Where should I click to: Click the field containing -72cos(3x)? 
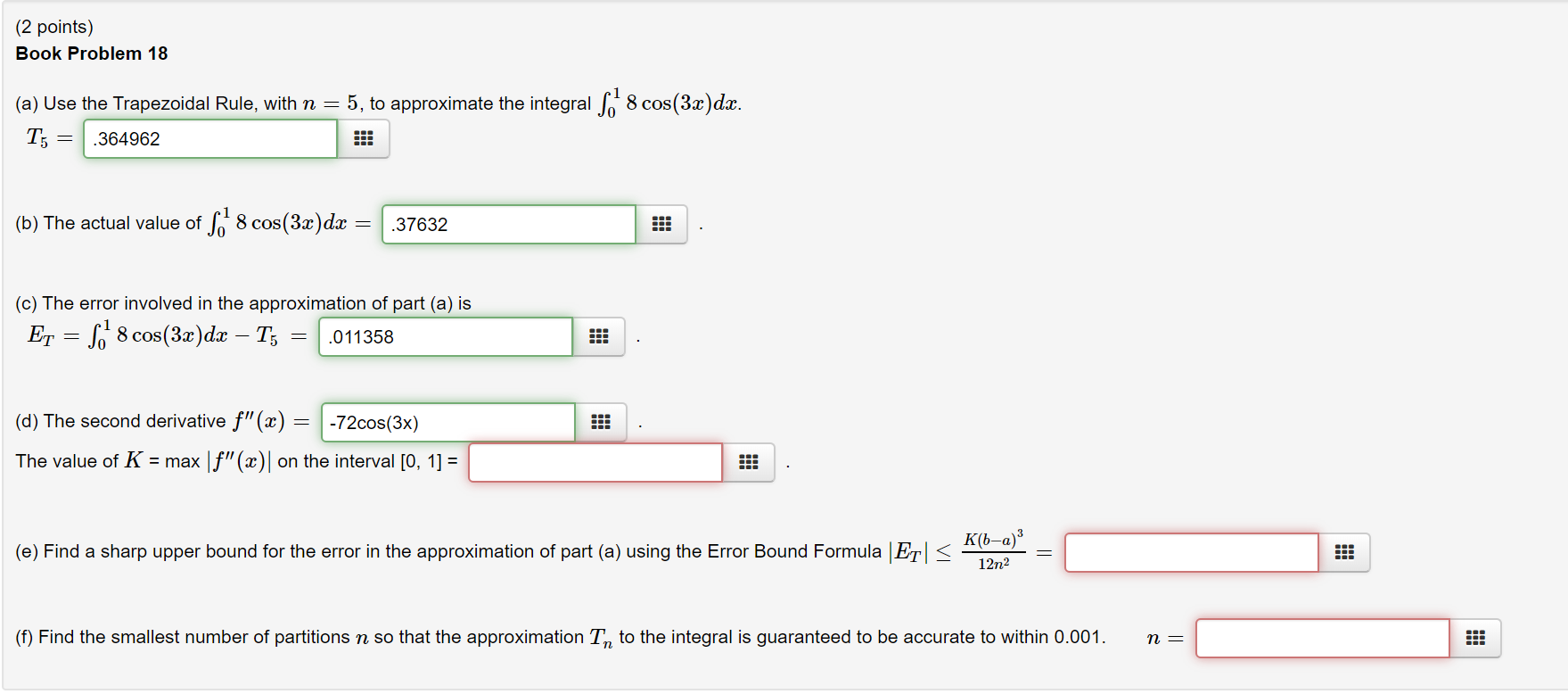pos(447,421)
